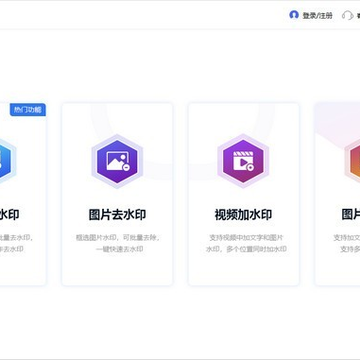Viewport: 360px width, 360px height.
Task: Click the user avatar icon beside 登录/注册
Action: tap(294, 15)
